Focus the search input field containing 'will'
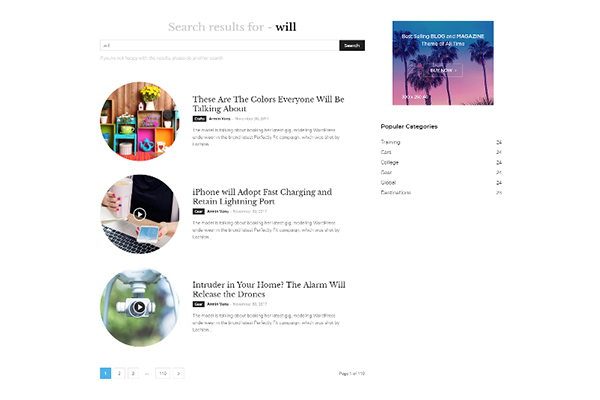Image resolution: width=600 pixels, height=400 pixels. (220, 45)
